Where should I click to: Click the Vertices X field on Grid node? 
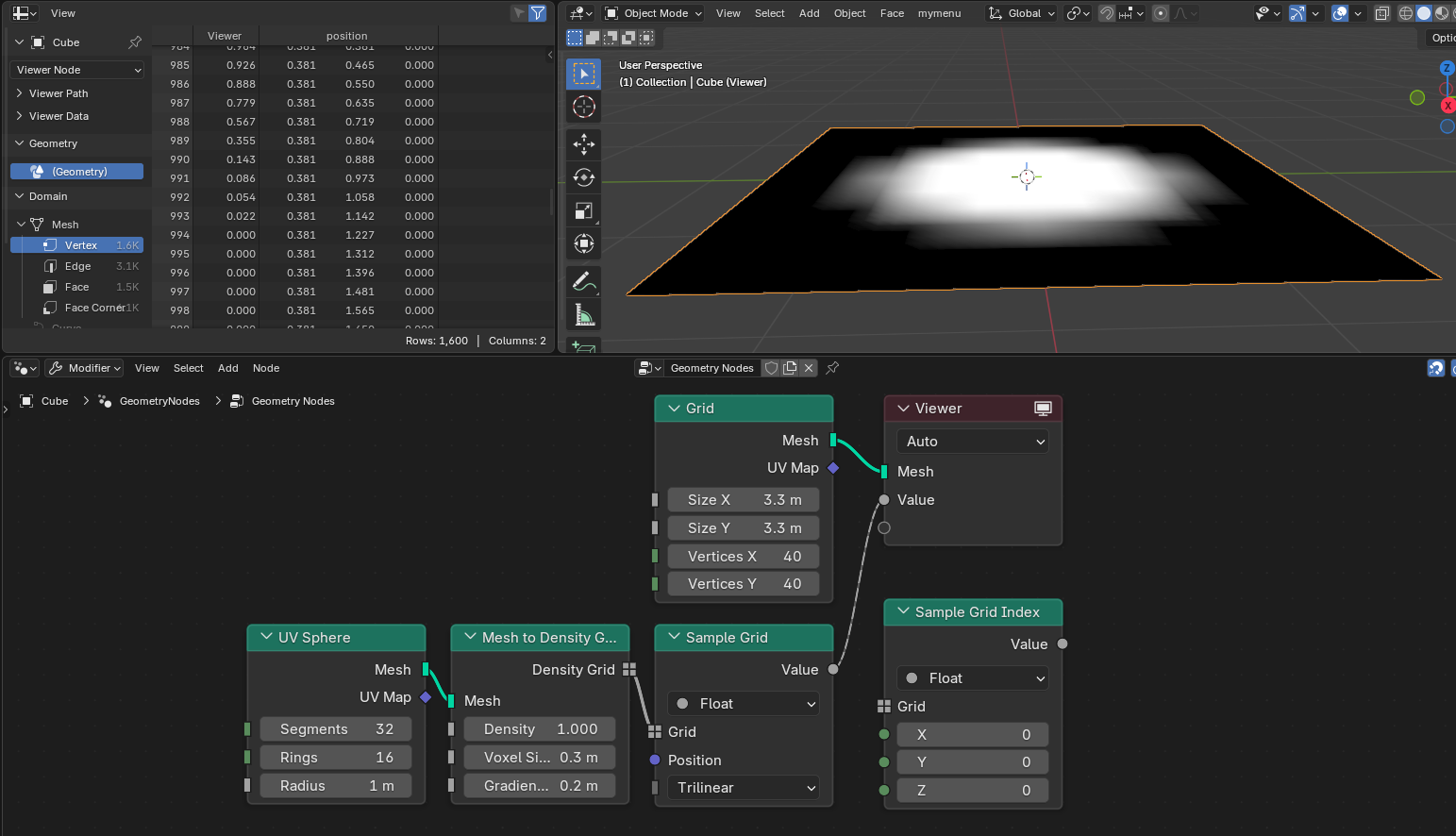(x=744, y=557)
